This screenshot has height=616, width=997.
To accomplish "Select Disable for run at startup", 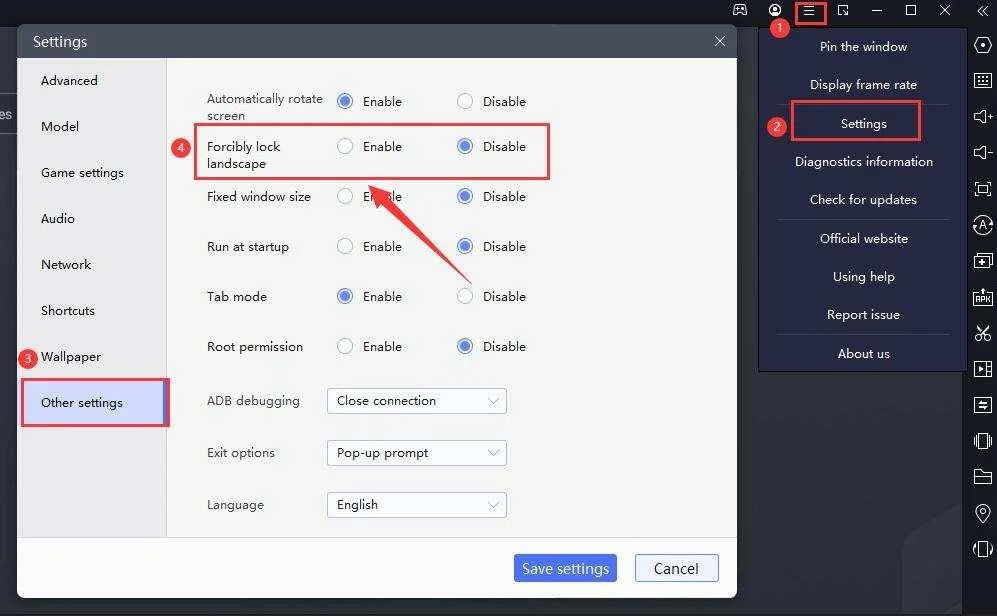I will 465,246.
